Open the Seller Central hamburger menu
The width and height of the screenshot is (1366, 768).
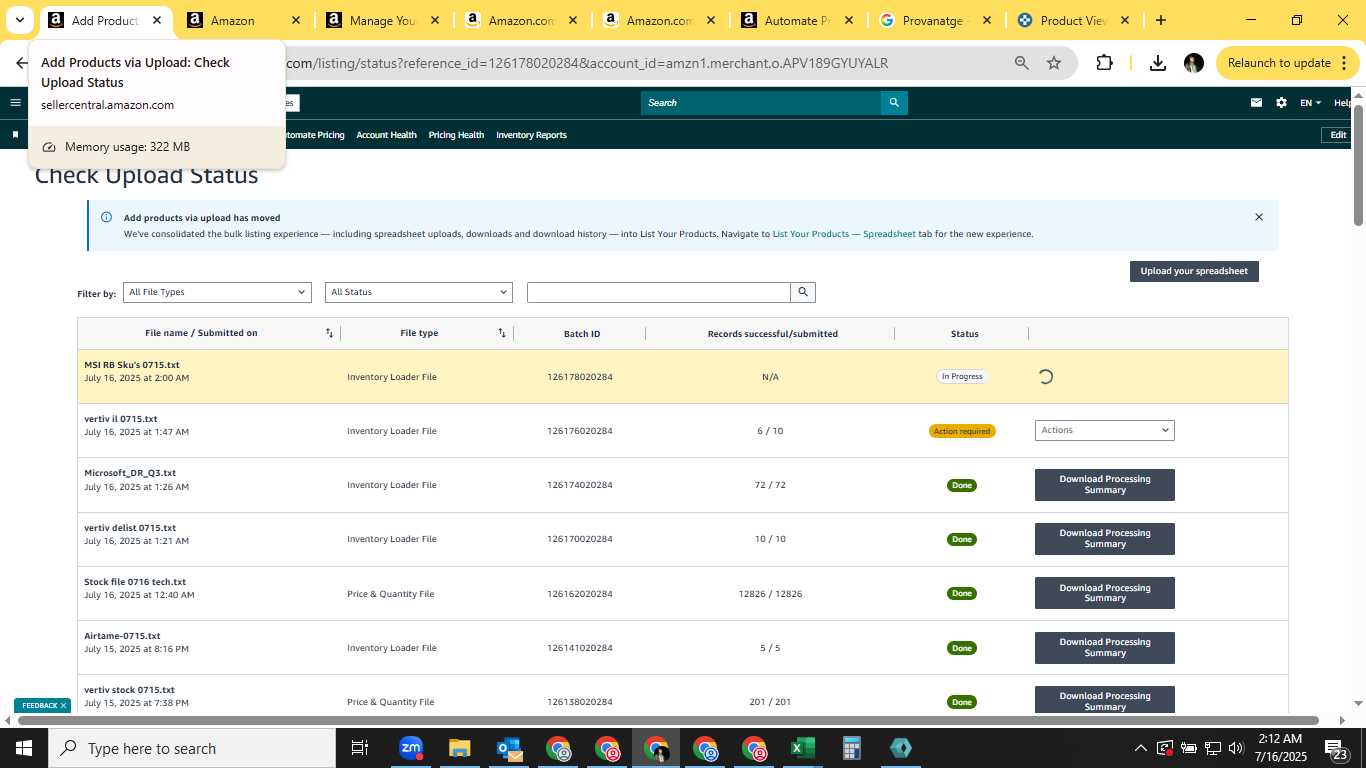point(15,102)
